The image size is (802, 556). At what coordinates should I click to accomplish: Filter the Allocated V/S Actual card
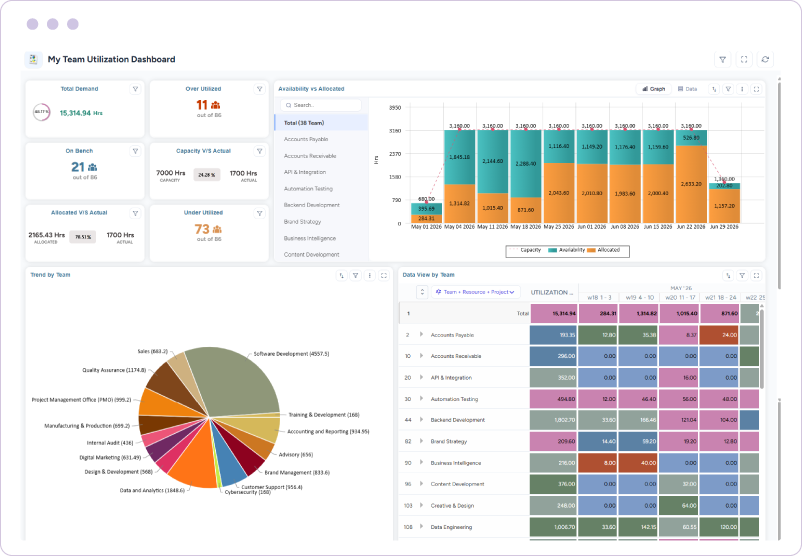click(x=136, y=213)
